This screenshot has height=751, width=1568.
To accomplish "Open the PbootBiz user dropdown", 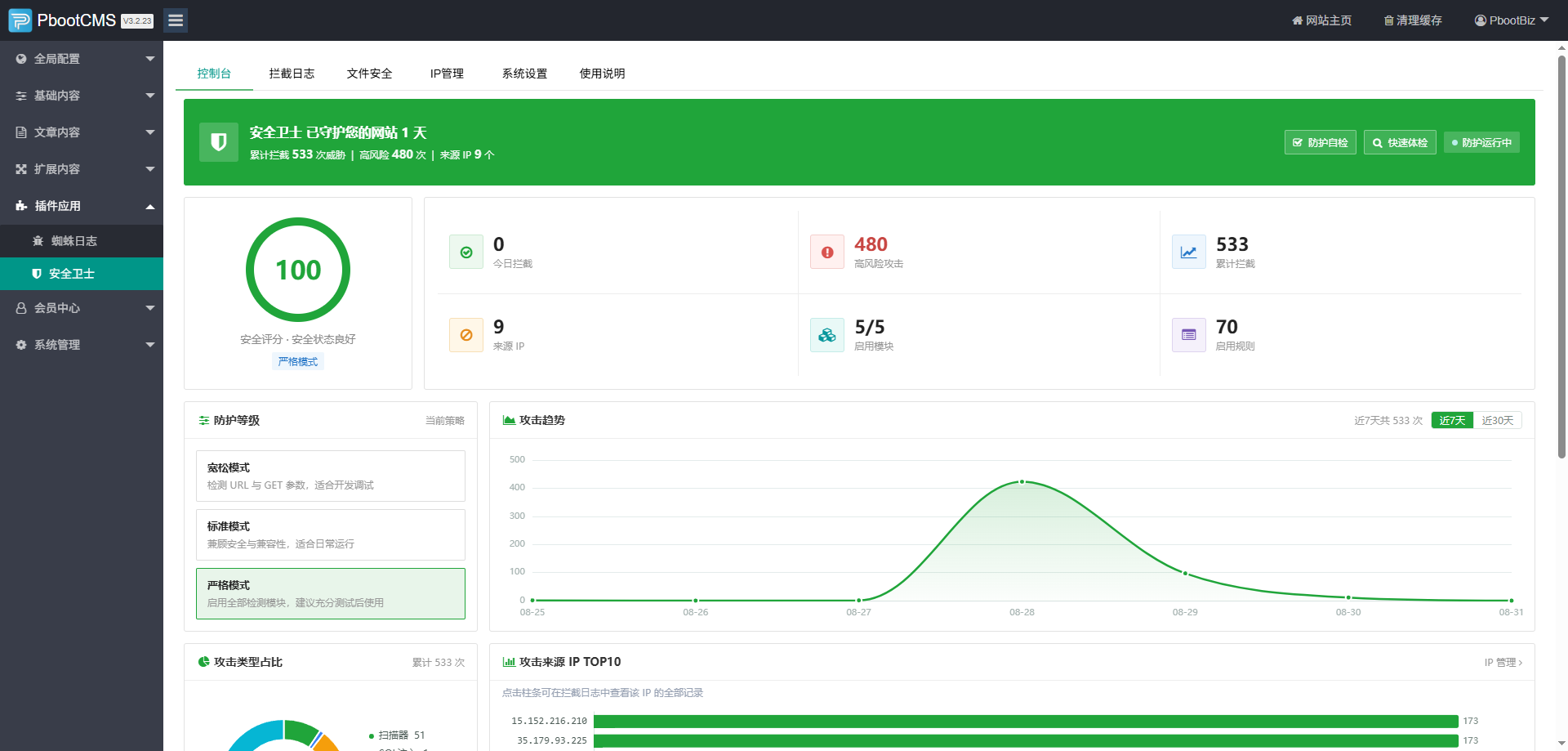I will (x=1512, y=20).
